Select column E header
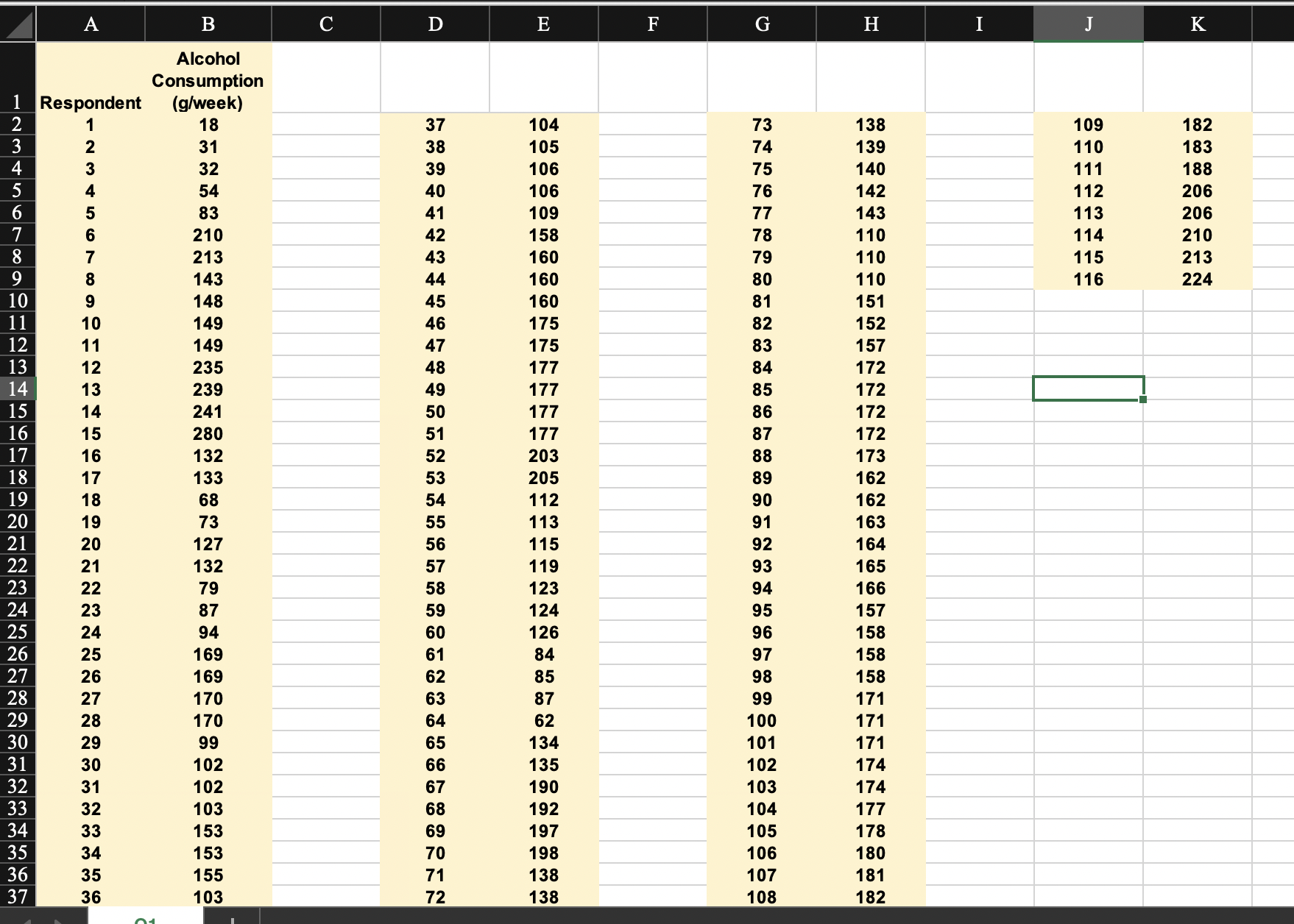Screen dimensions: 1294x924 click(542, 23)
